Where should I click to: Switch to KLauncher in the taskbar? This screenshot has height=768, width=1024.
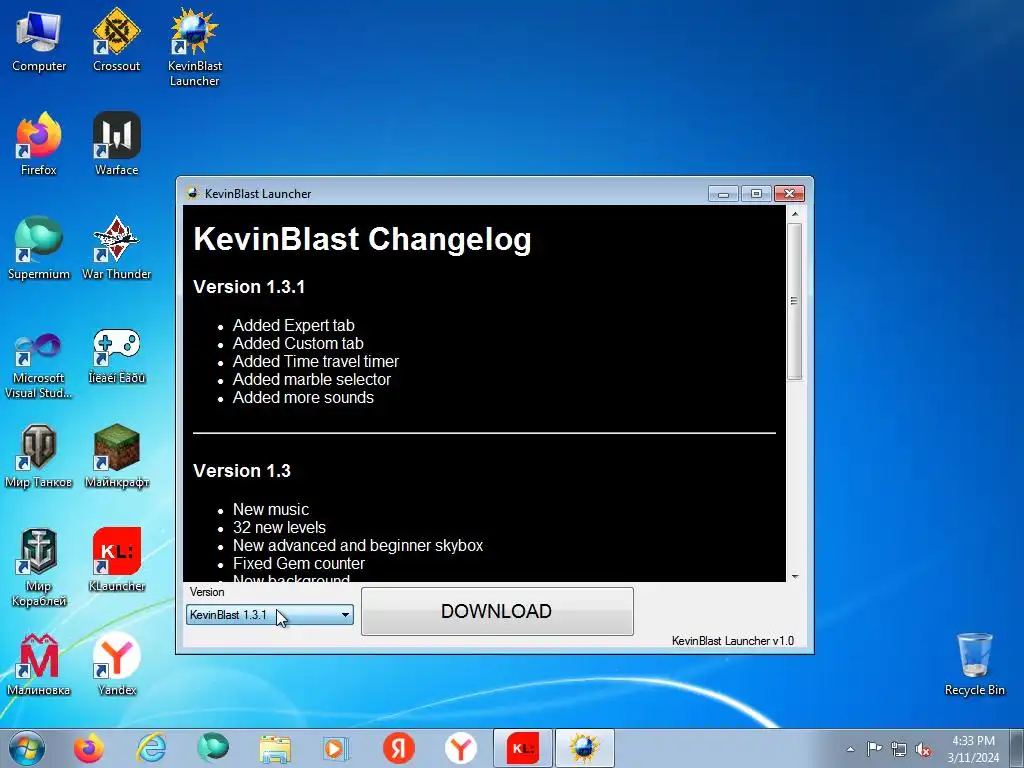pos(523,748)
